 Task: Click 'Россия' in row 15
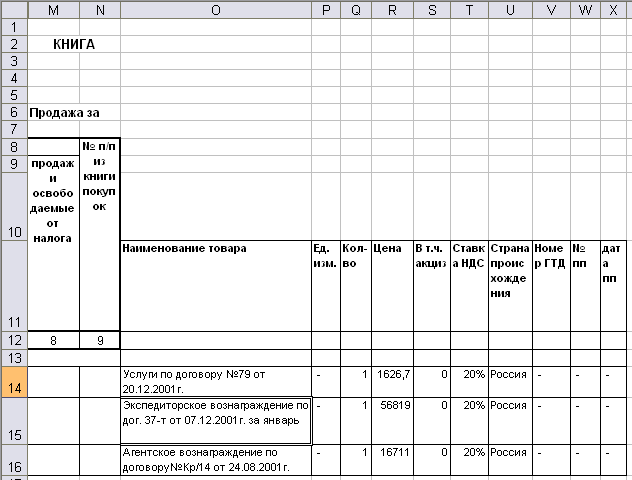click(x=510, y=421)
